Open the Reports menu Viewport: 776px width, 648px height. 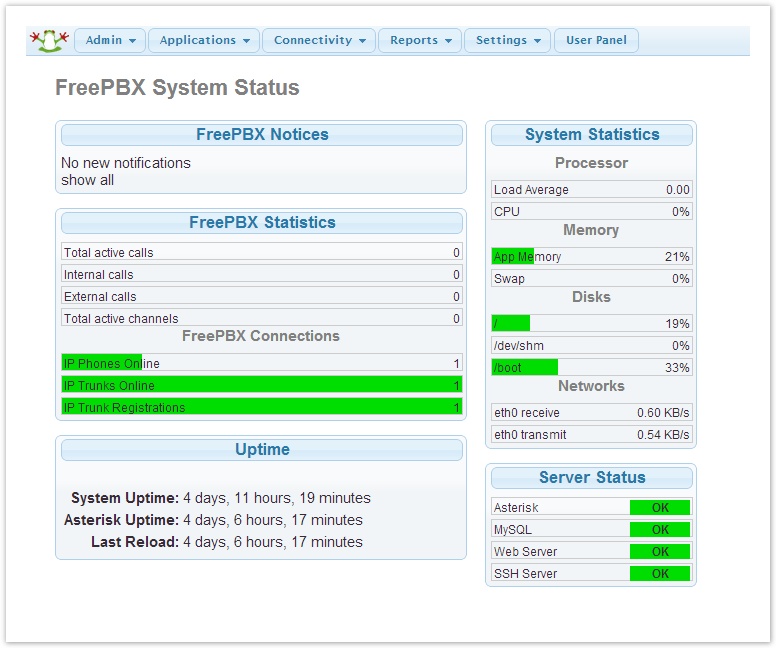(420, 40)
